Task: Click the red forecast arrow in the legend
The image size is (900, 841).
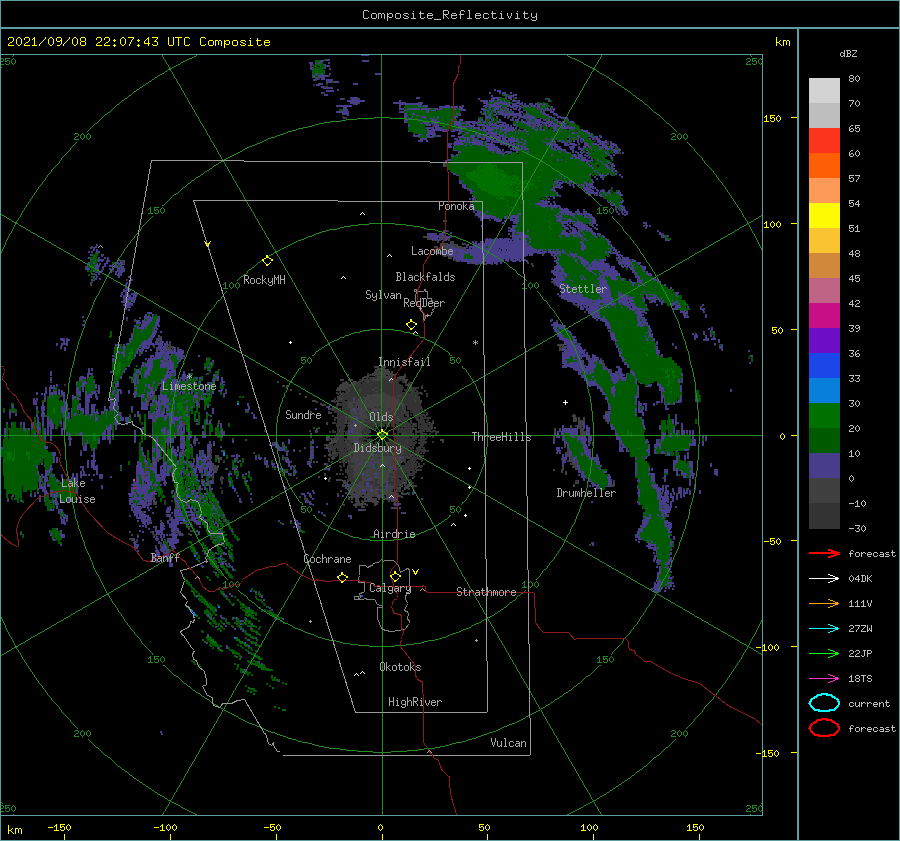Action: (x=824, y=553)
